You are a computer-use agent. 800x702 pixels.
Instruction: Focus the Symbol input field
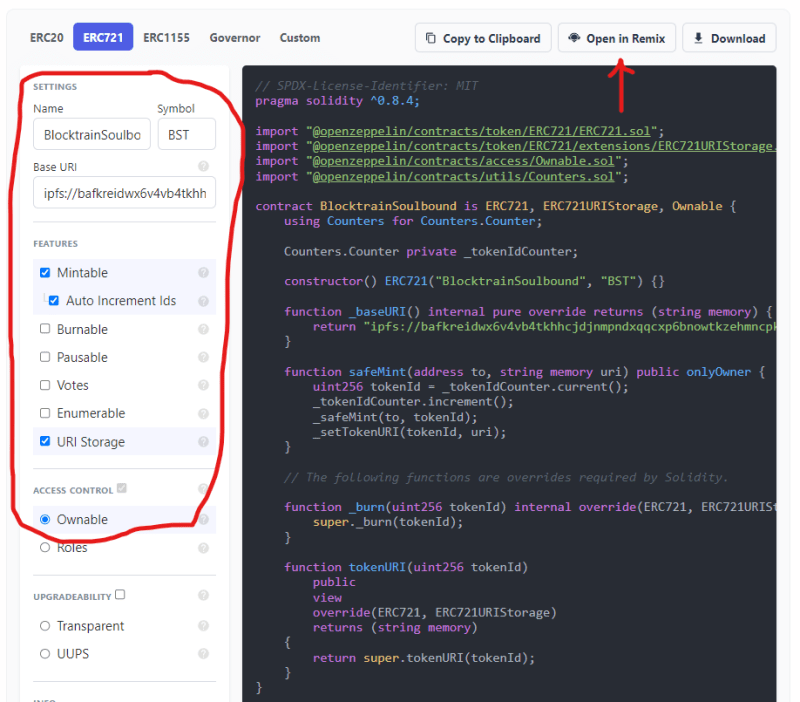click(187, 134)
